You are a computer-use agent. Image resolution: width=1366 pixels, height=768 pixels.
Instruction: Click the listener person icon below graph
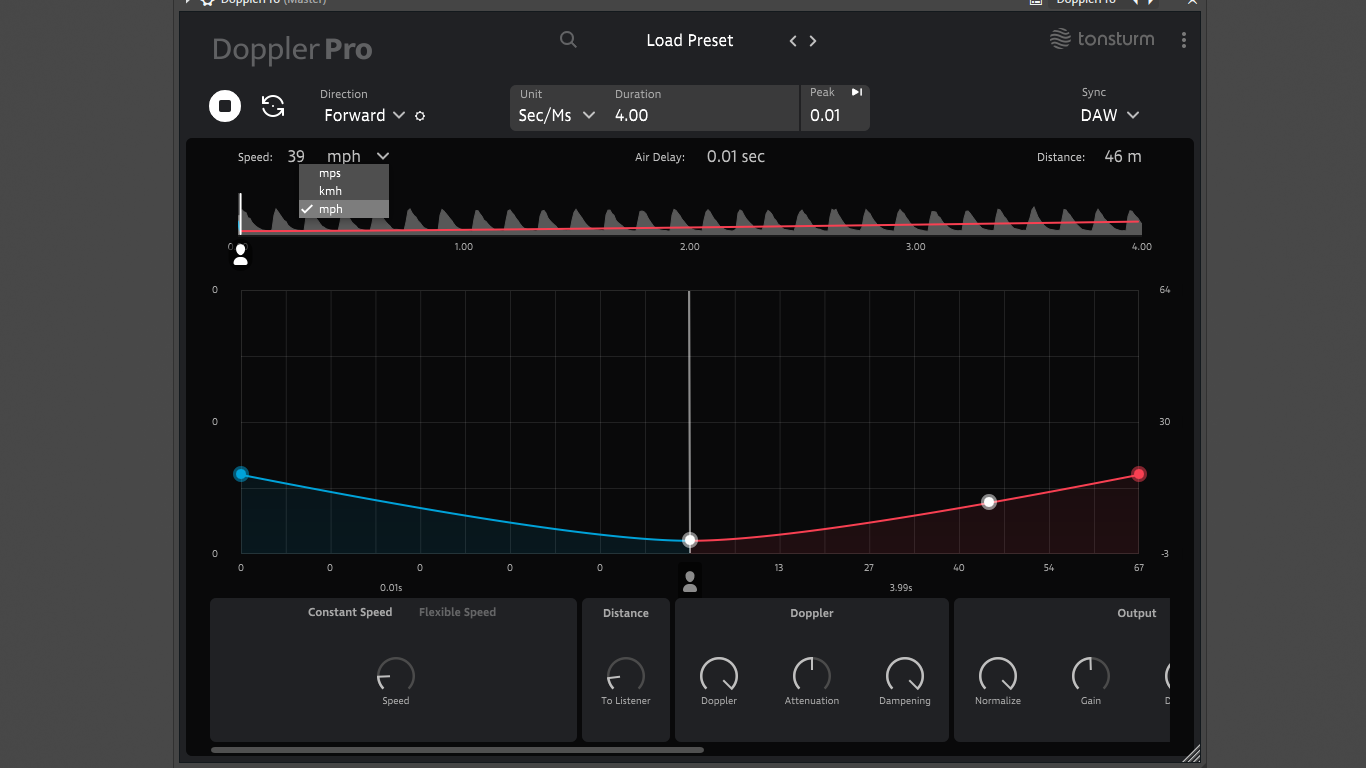(689, 582)
